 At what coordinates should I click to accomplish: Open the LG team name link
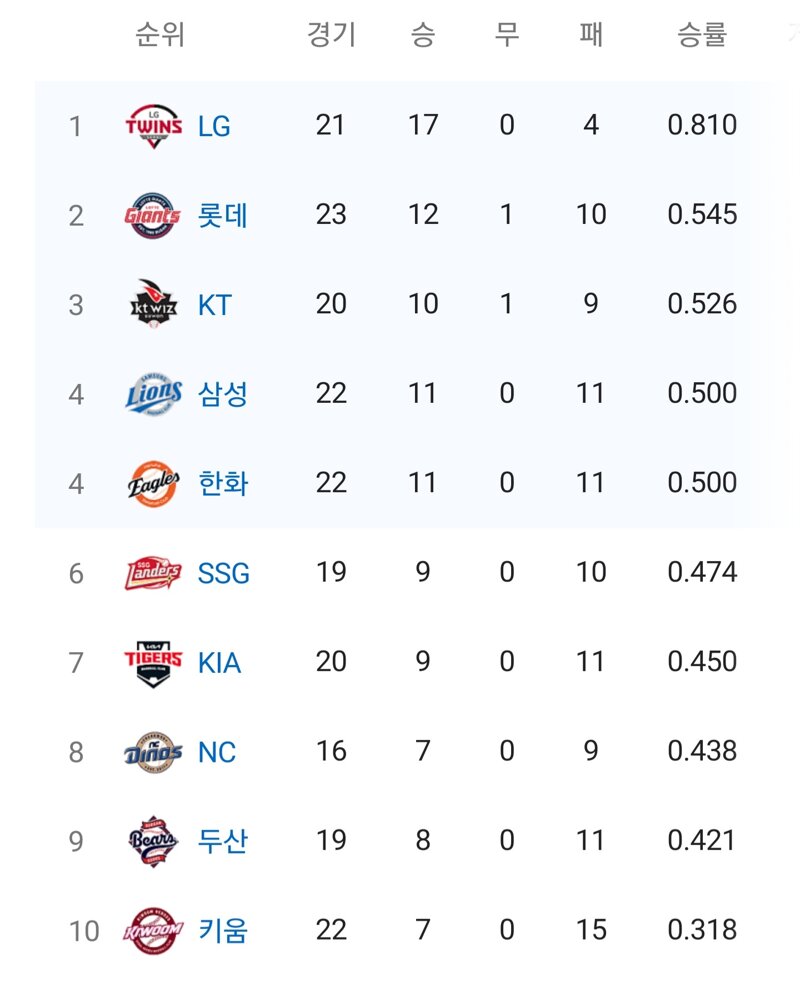point(214,126)
